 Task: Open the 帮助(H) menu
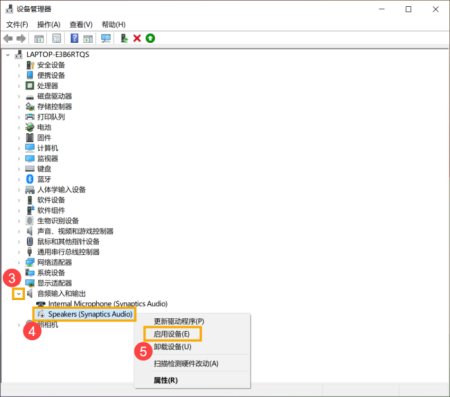[x=114, y=24]
